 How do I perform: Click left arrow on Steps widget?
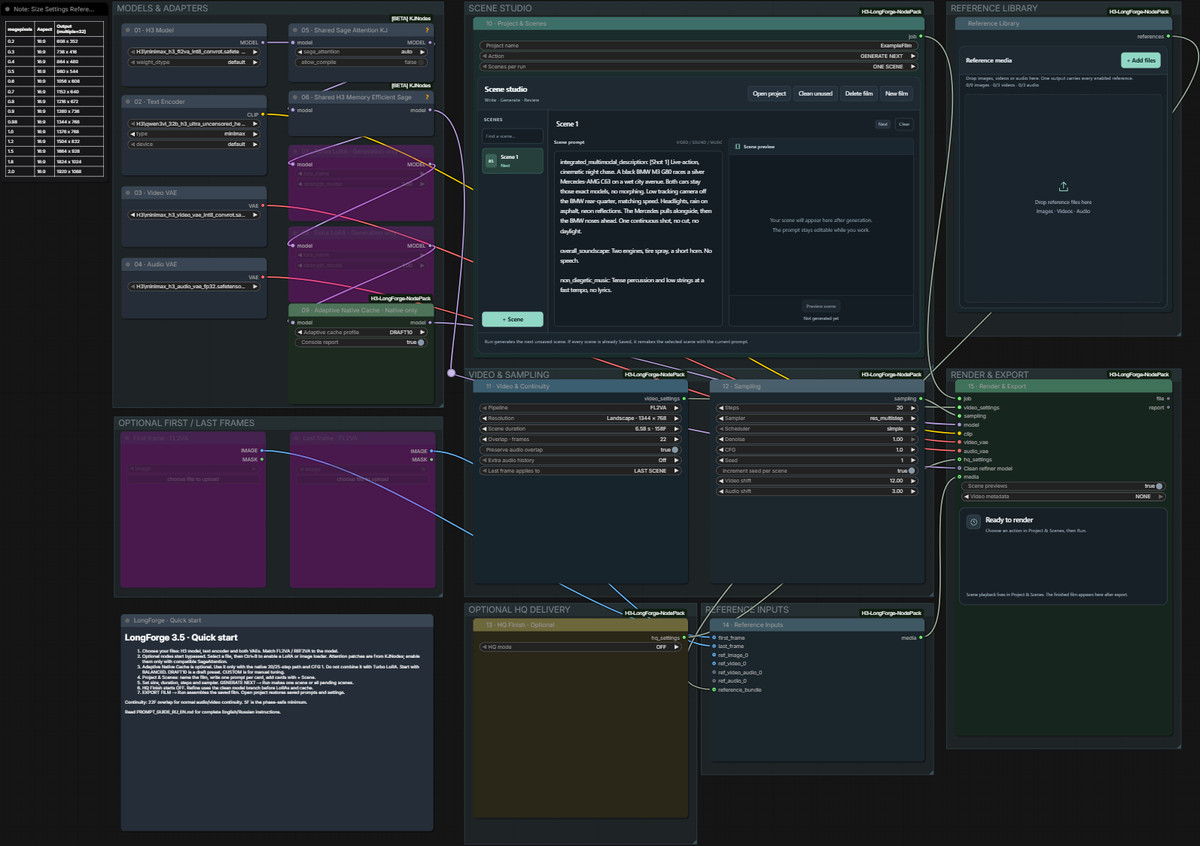(720, 408)
